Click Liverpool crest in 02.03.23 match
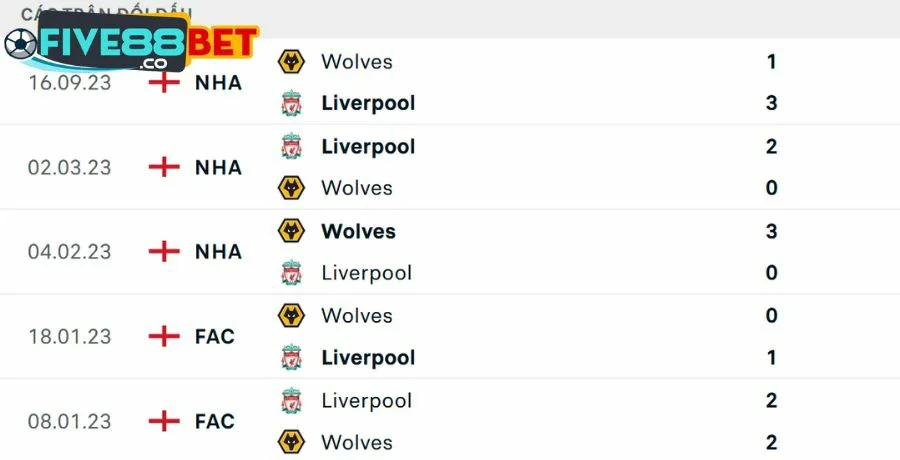Screen dimensions: 900x460 click(291, 146)
